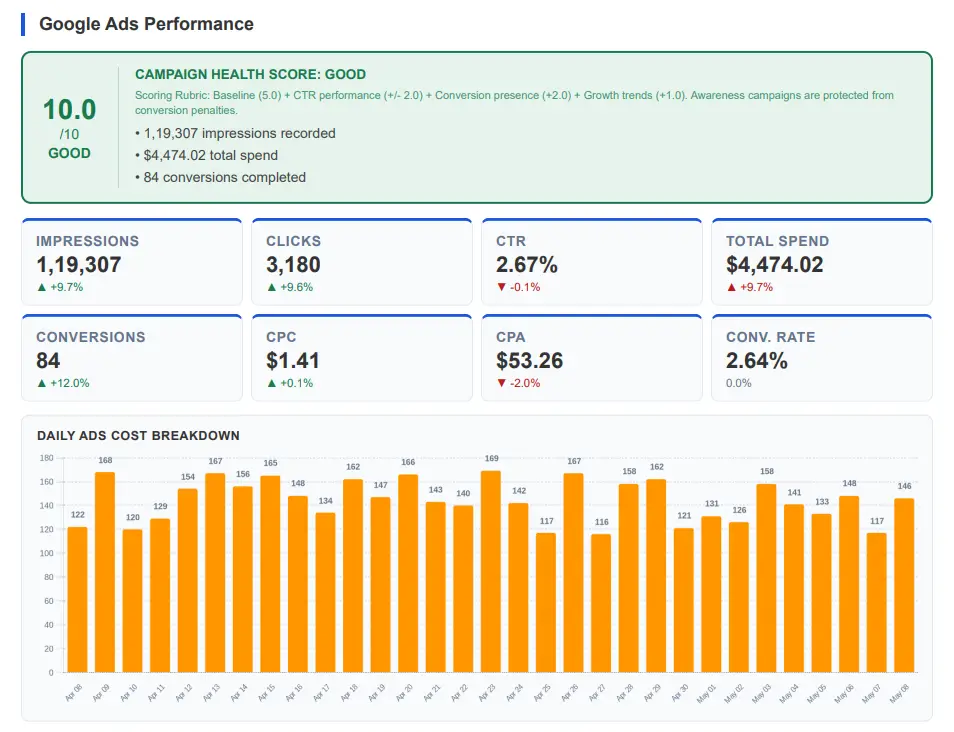Select the Apr 15 bar labeled 165
The height and width of the screenshot is (732, 954).
click(x=270, y=574)
